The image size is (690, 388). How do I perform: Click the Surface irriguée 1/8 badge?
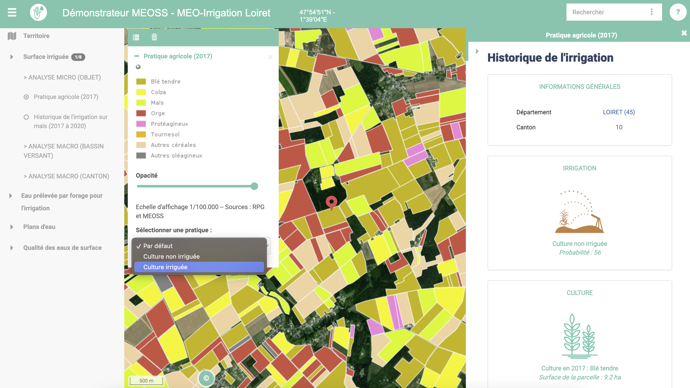78,57
